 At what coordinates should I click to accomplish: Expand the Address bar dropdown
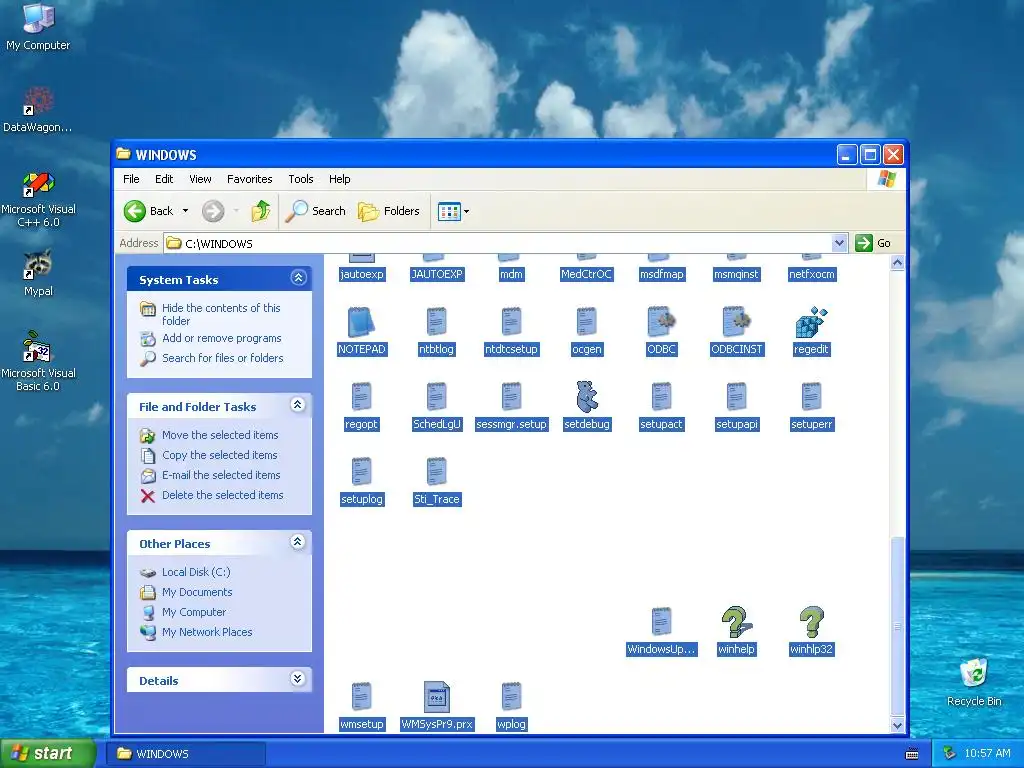pos(839,243)
